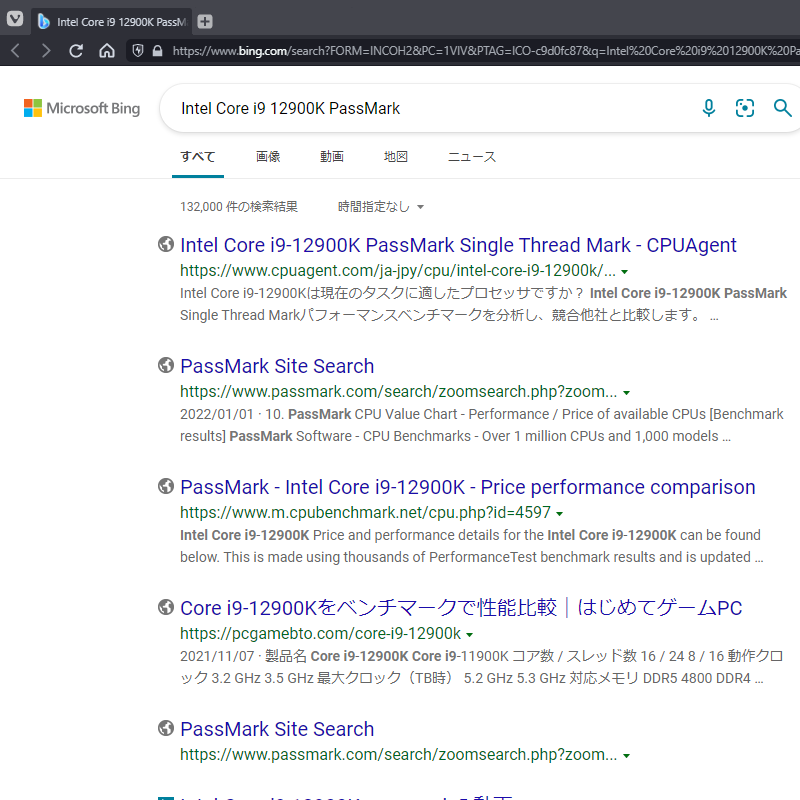The height and width of the screenshot is (800, 800).
Task: Open the tracker shield settings
Action: pyautogui.click(x=138, y=51)
